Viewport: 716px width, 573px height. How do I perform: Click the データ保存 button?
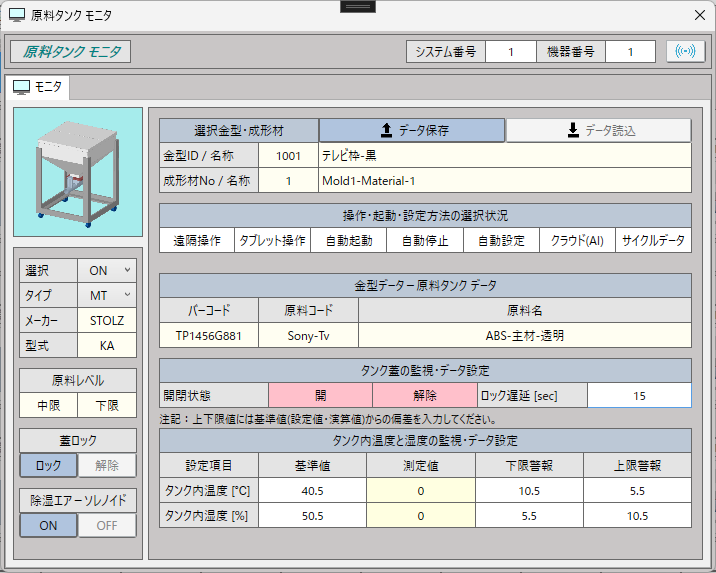tap(412, 131)
